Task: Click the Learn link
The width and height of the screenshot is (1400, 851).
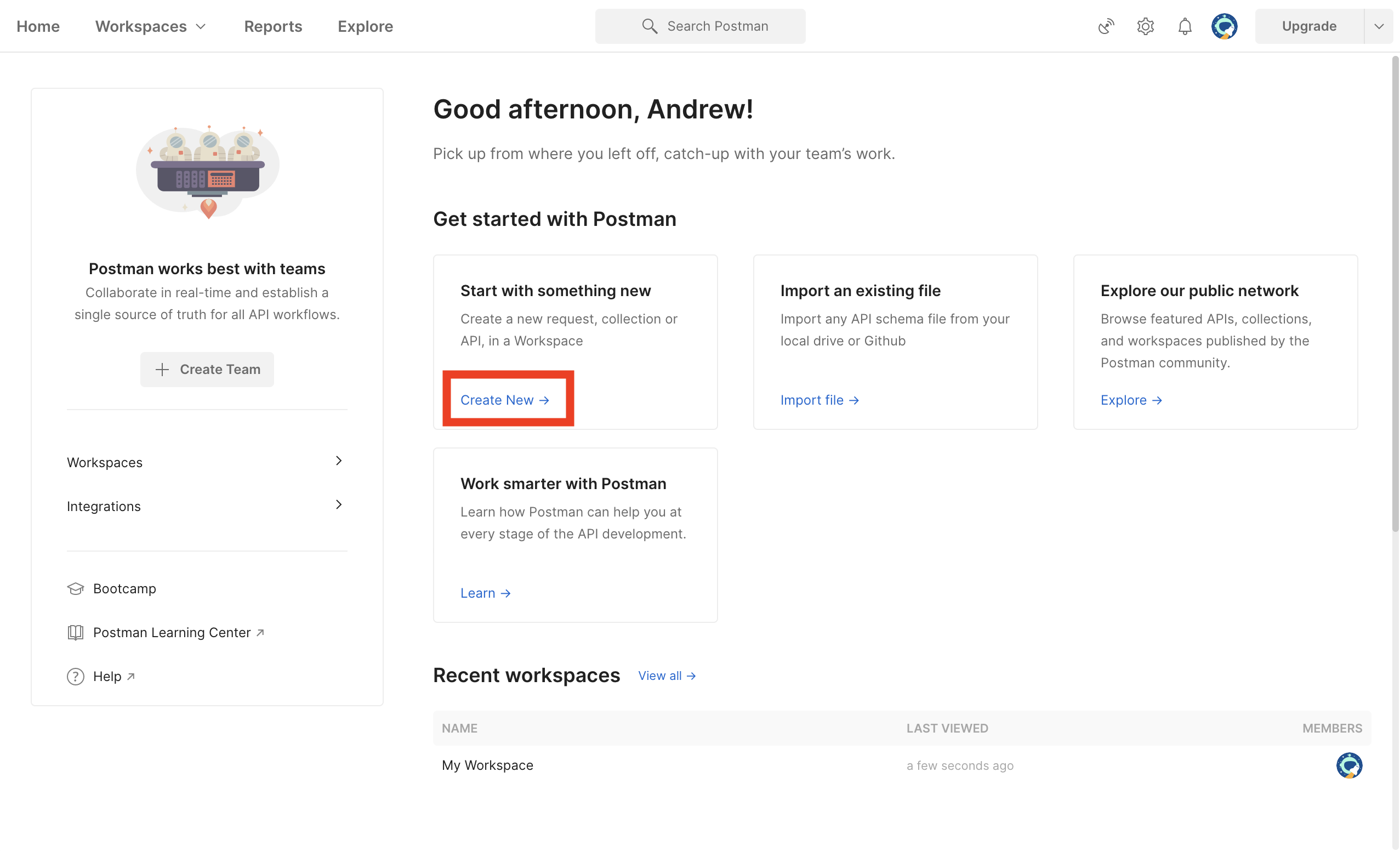Action: [x=486, y=593]
